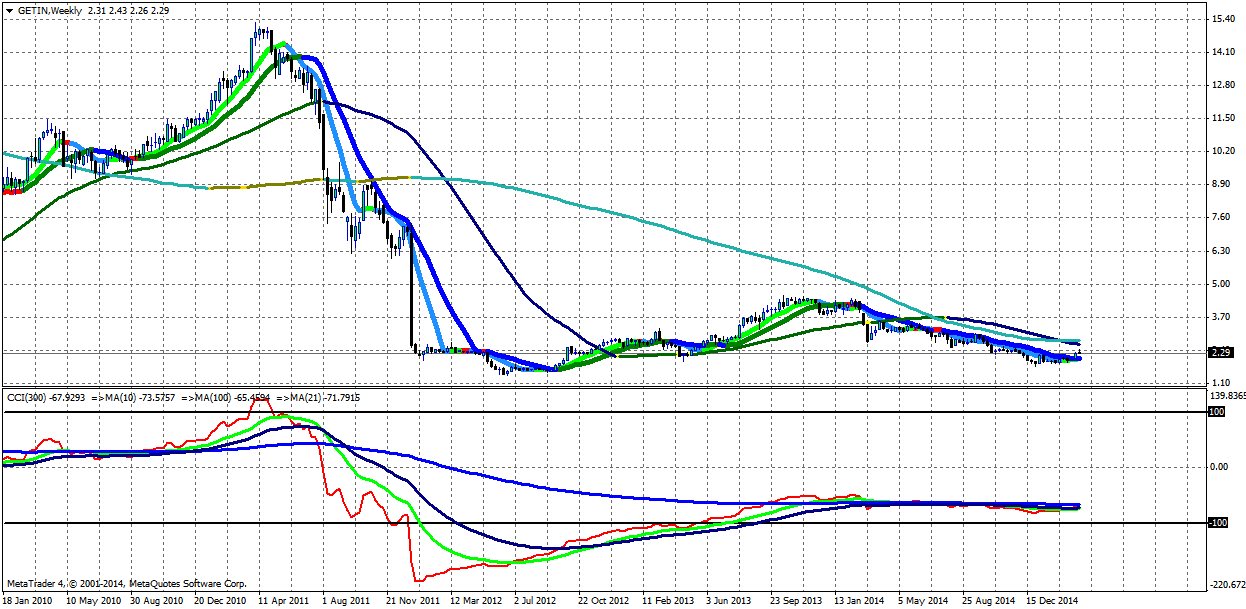The height and width of the screenshot is (609, 1246).
Task: Click the 10 May 2010 date label
Action: [92, 600]
